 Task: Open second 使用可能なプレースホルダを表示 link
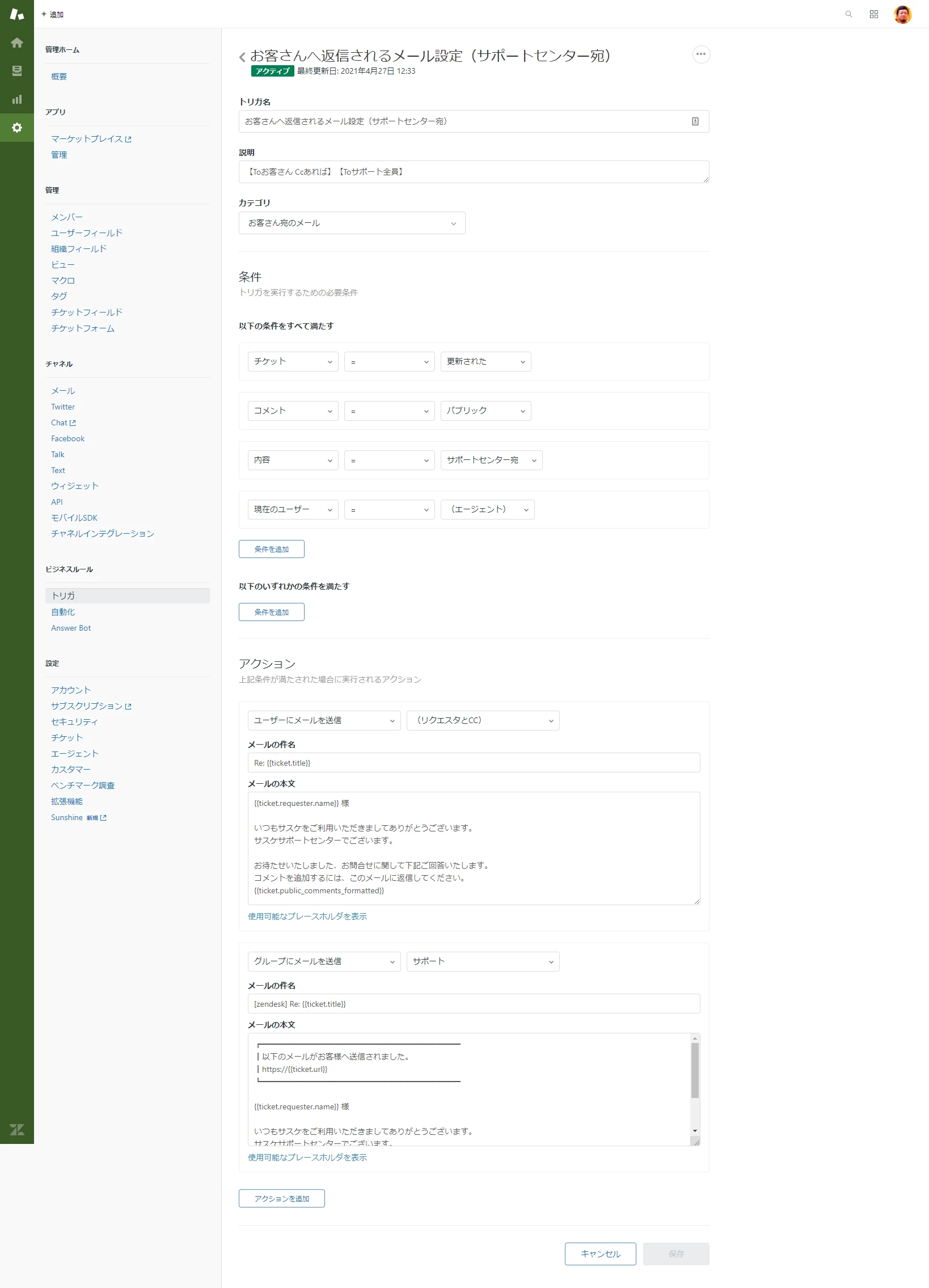click(307, 1157)
